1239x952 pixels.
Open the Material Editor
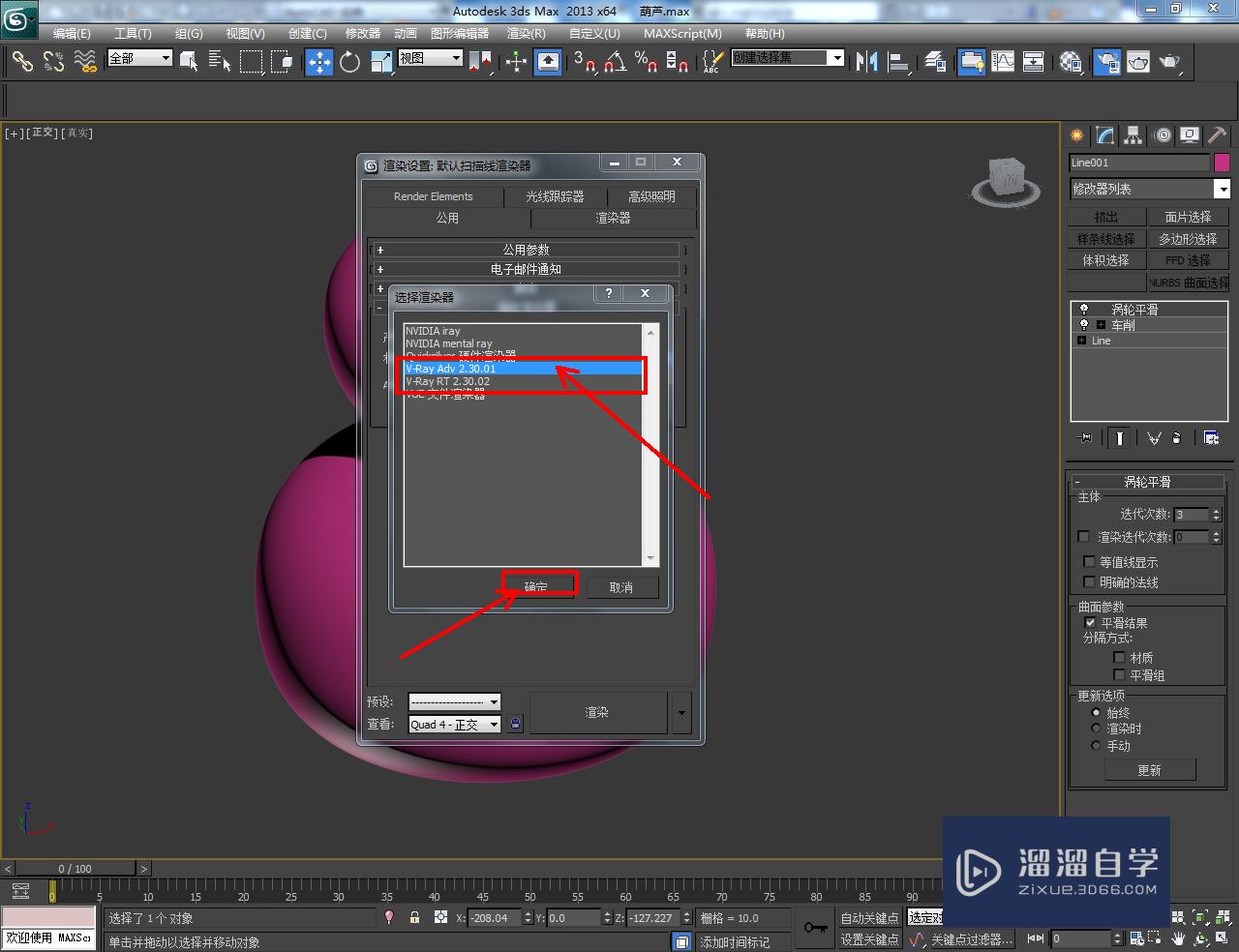pyautogui.click(x=1071, y=62)
